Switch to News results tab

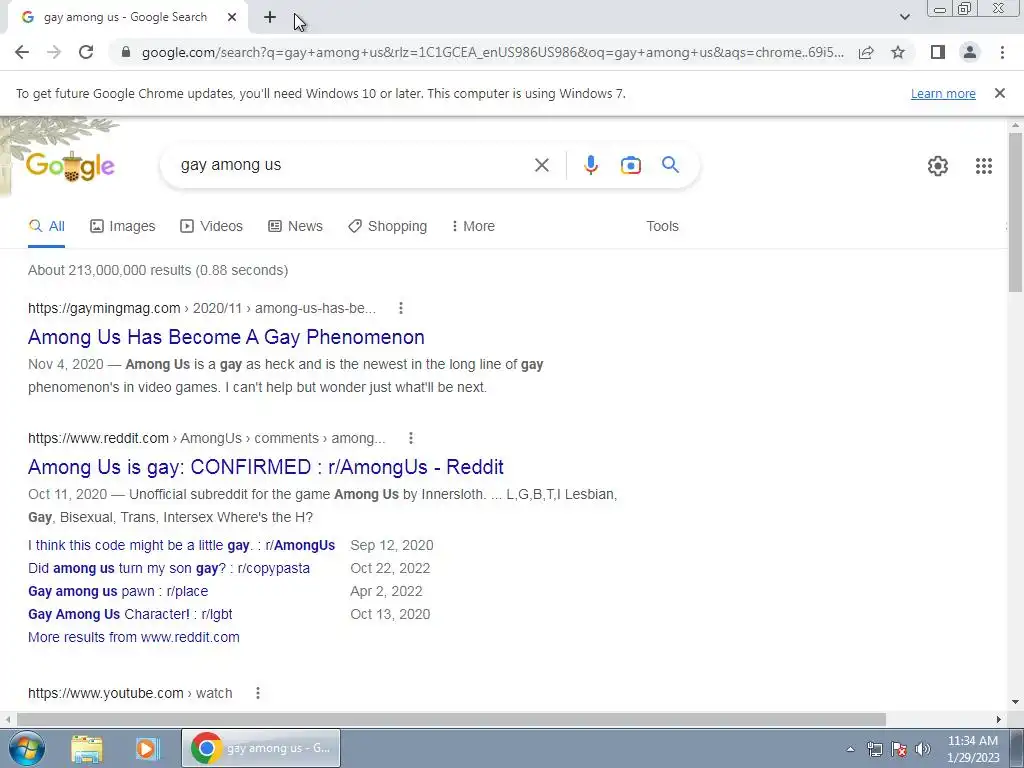pos(295,226)
